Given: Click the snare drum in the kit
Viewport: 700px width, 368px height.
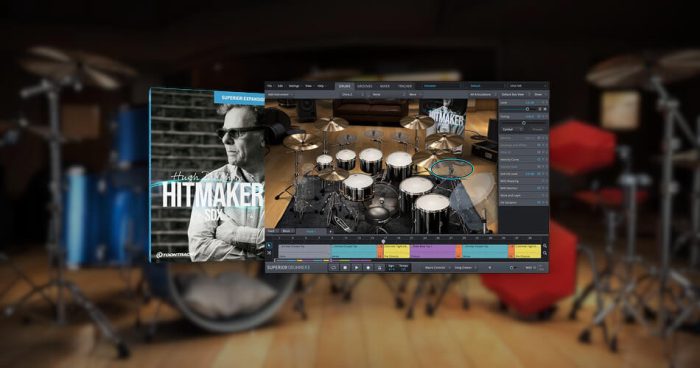Looking at the screenshot, I should 358,187.
